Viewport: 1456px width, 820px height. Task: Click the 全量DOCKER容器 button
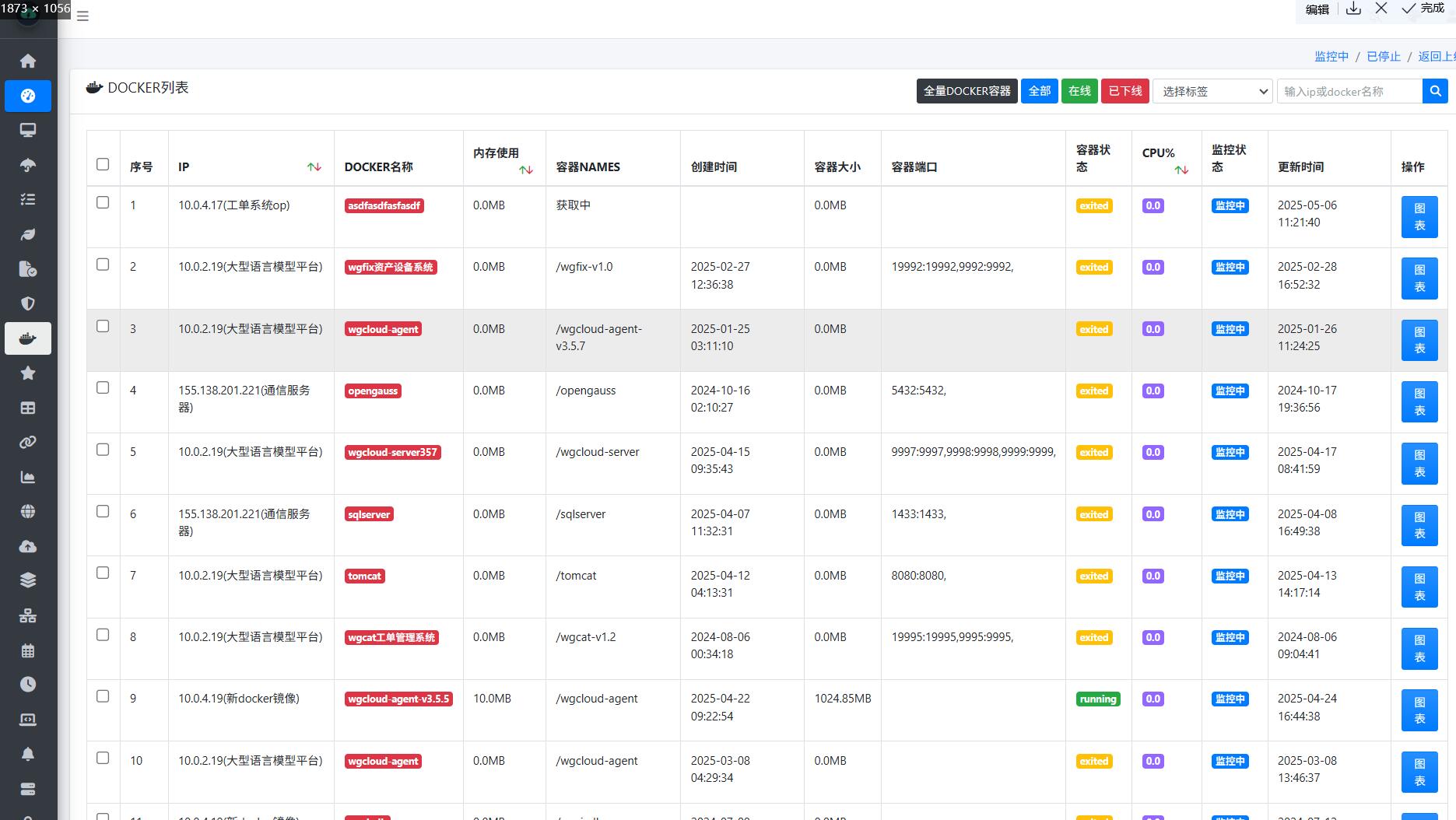[967, 90]
